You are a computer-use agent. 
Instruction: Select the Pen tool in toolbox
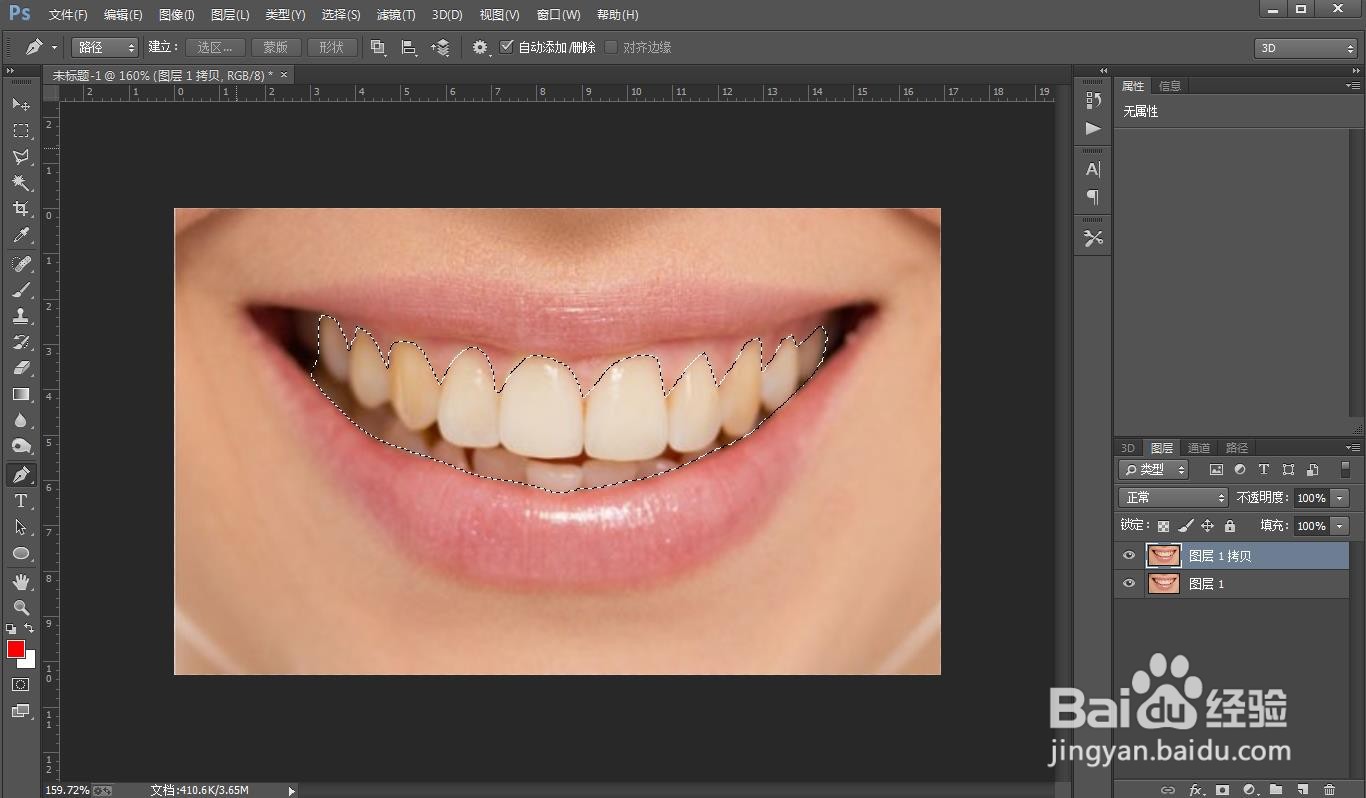coord(20,475)
